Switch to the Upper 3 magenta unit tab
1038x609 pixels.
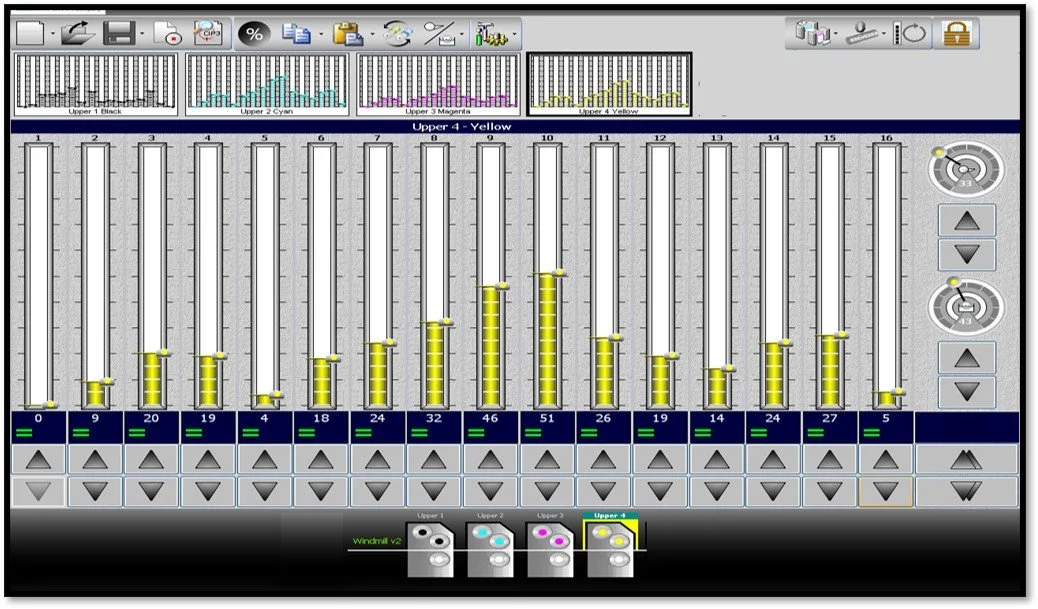coord(550,547)
